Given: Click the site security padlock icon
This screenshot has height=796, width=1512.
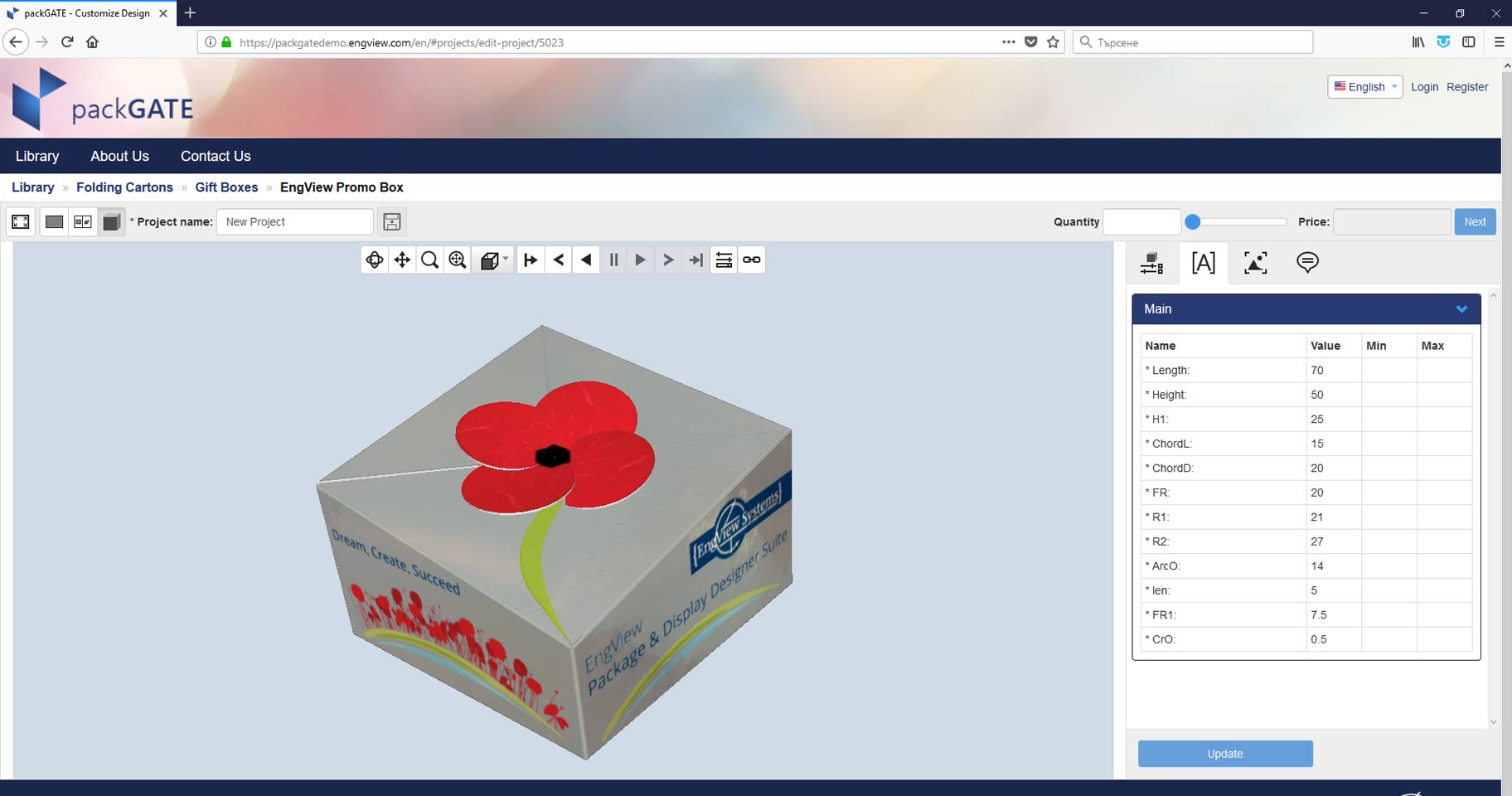Looking at the screenshot, I should tap(226, 42).
